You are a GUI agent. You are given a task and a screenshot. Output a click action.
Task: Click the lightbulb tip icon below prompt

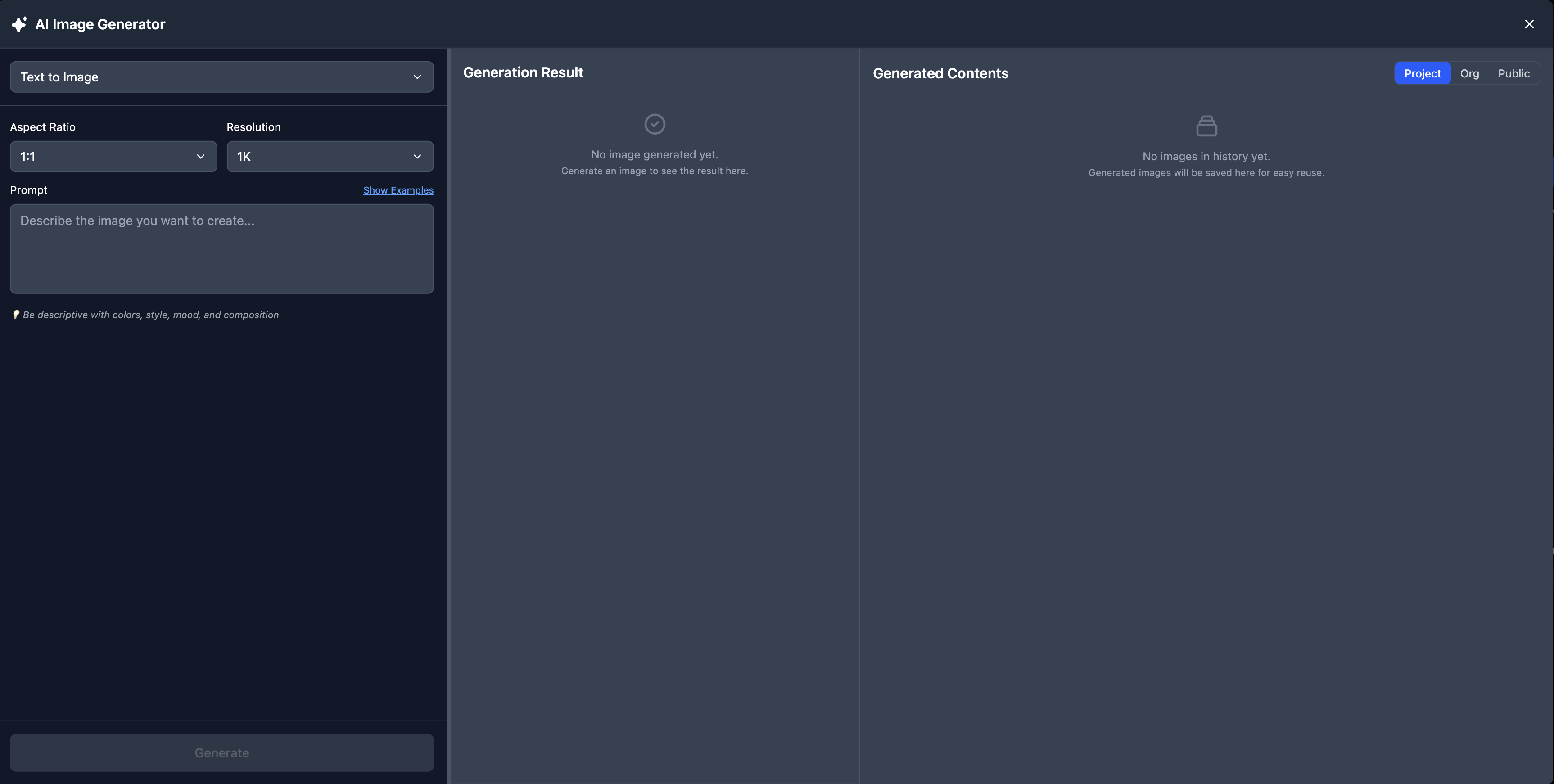(16, 315)
